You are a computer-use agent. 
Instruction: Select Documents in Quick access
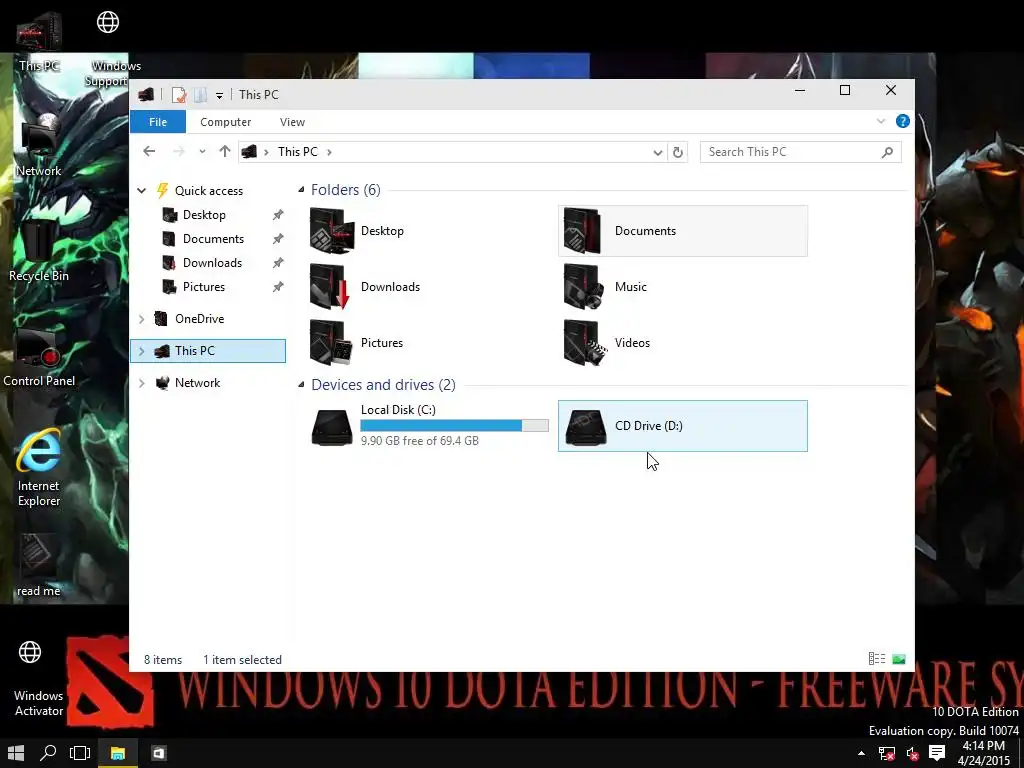click(x=213, y=239)
